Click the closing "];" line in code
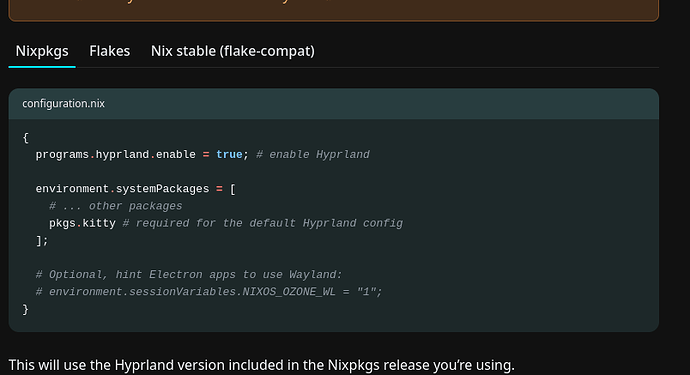Screen dimensions: 690x375 coord(42,240)
